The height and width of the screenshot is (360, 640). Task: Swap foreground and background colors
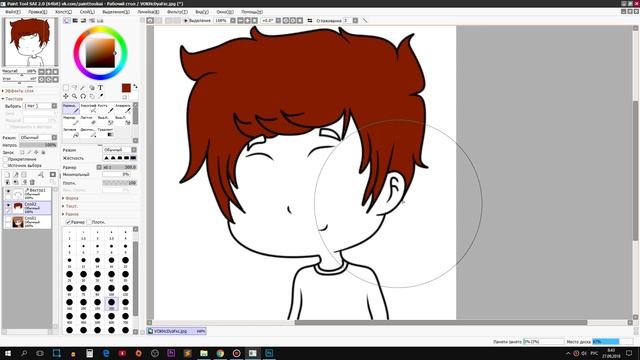point(135,87)
